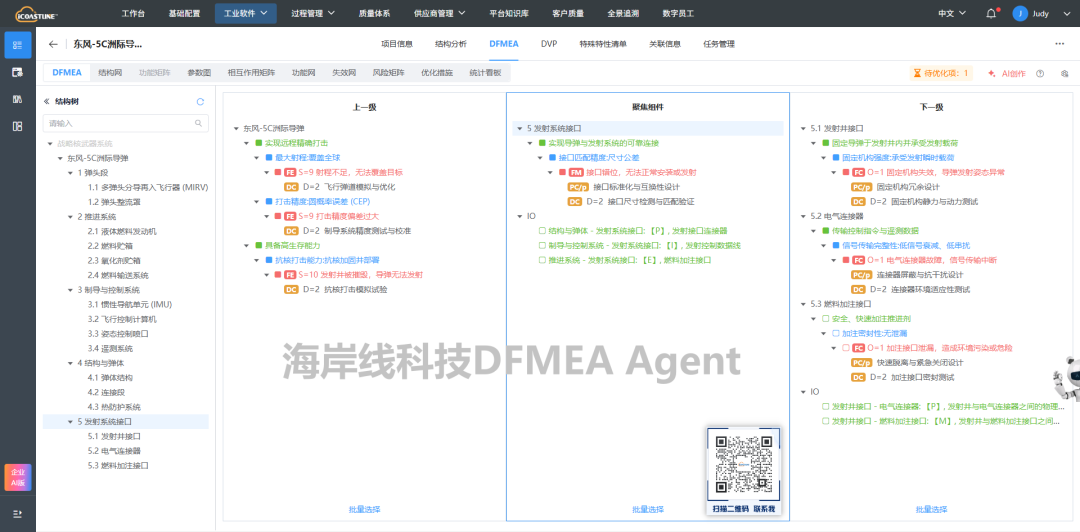Open the 特殊特性清单 tab
This screenshot has height=532, width=1080.
pos(603,44)
